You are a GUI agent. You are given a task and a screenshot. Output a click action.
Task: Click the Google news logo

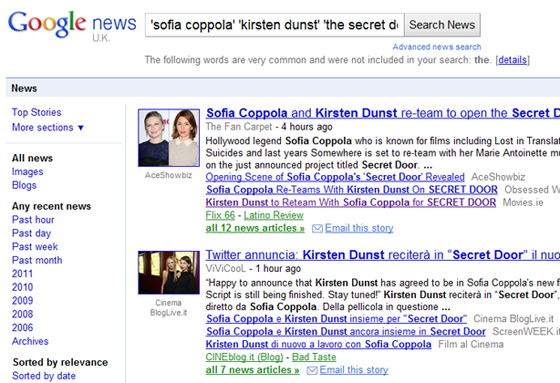[72, 25]
